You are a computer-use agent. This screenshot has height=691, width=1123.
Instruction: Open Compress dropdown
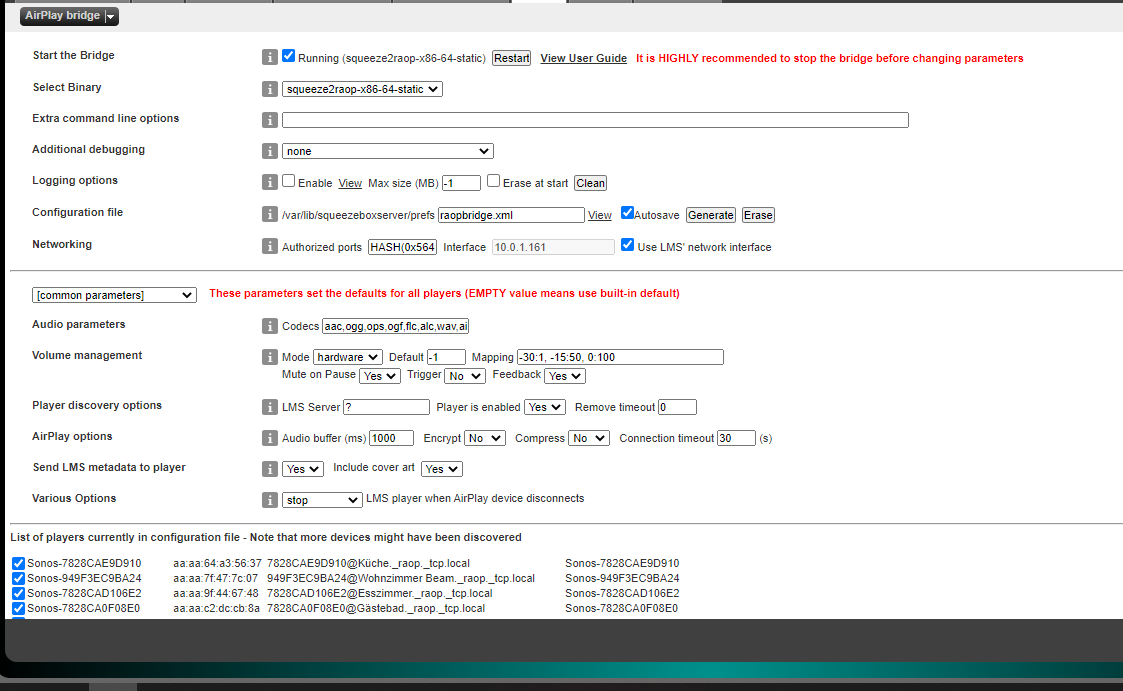click(589, 438)
